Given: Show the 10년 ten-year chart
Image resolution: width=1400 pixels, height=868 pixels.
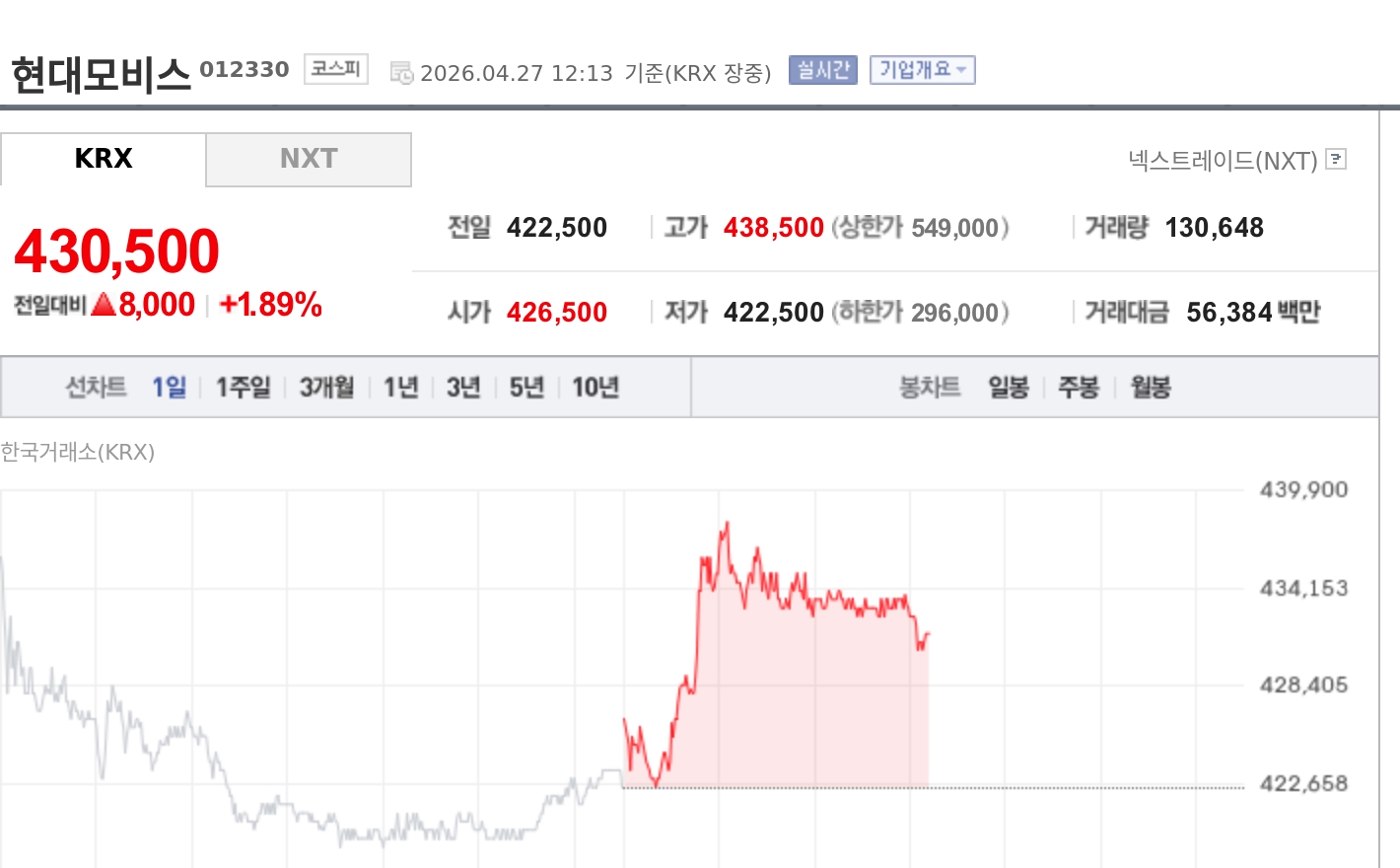Looking at the screenshot, I should [593, 388].
